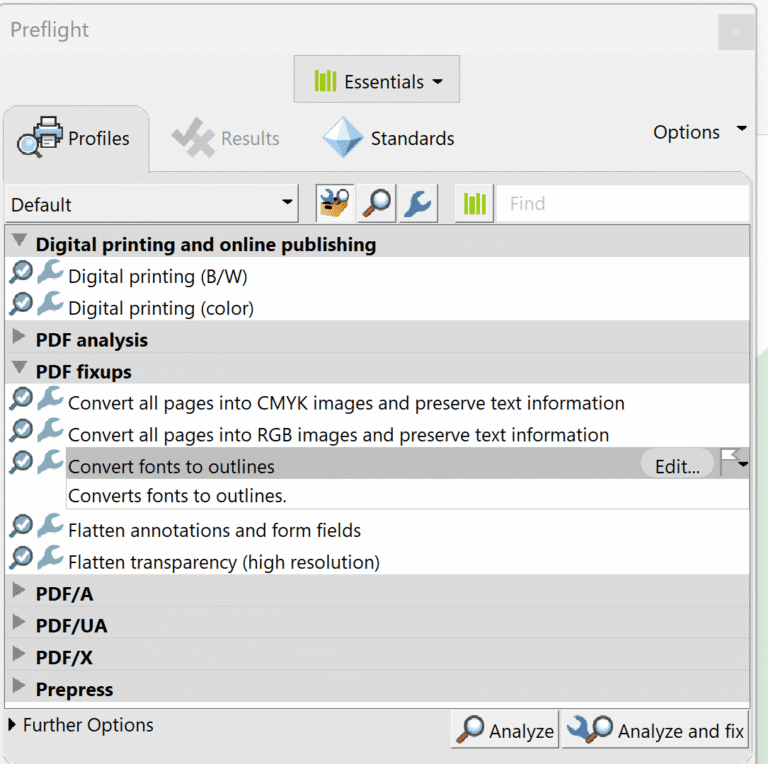This screenshot has height=764, width=768.
Task: Click the Edit... button for selected profile
Action: (x=677, y=466)
